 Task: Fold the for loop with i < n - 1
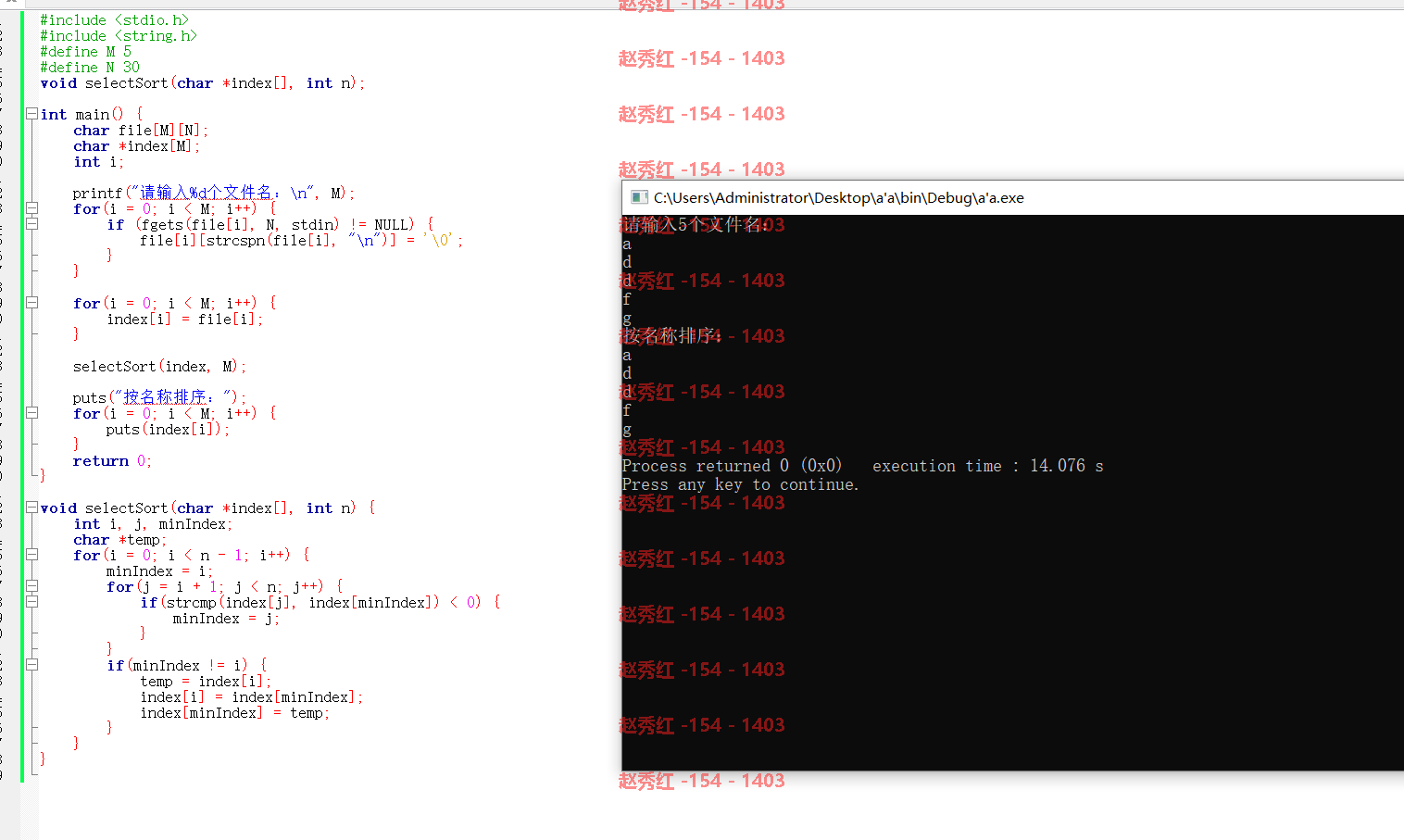[31, 555]
